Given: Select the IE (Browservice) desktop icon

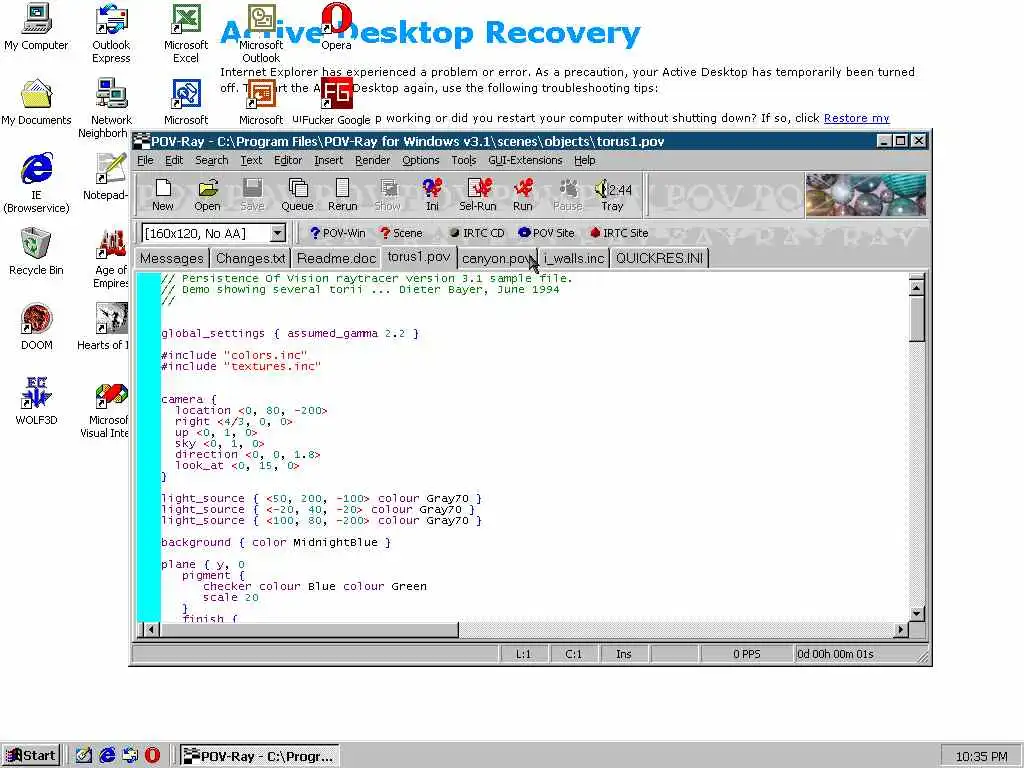Looking at the screenshot, I should [x=36, y=184].
